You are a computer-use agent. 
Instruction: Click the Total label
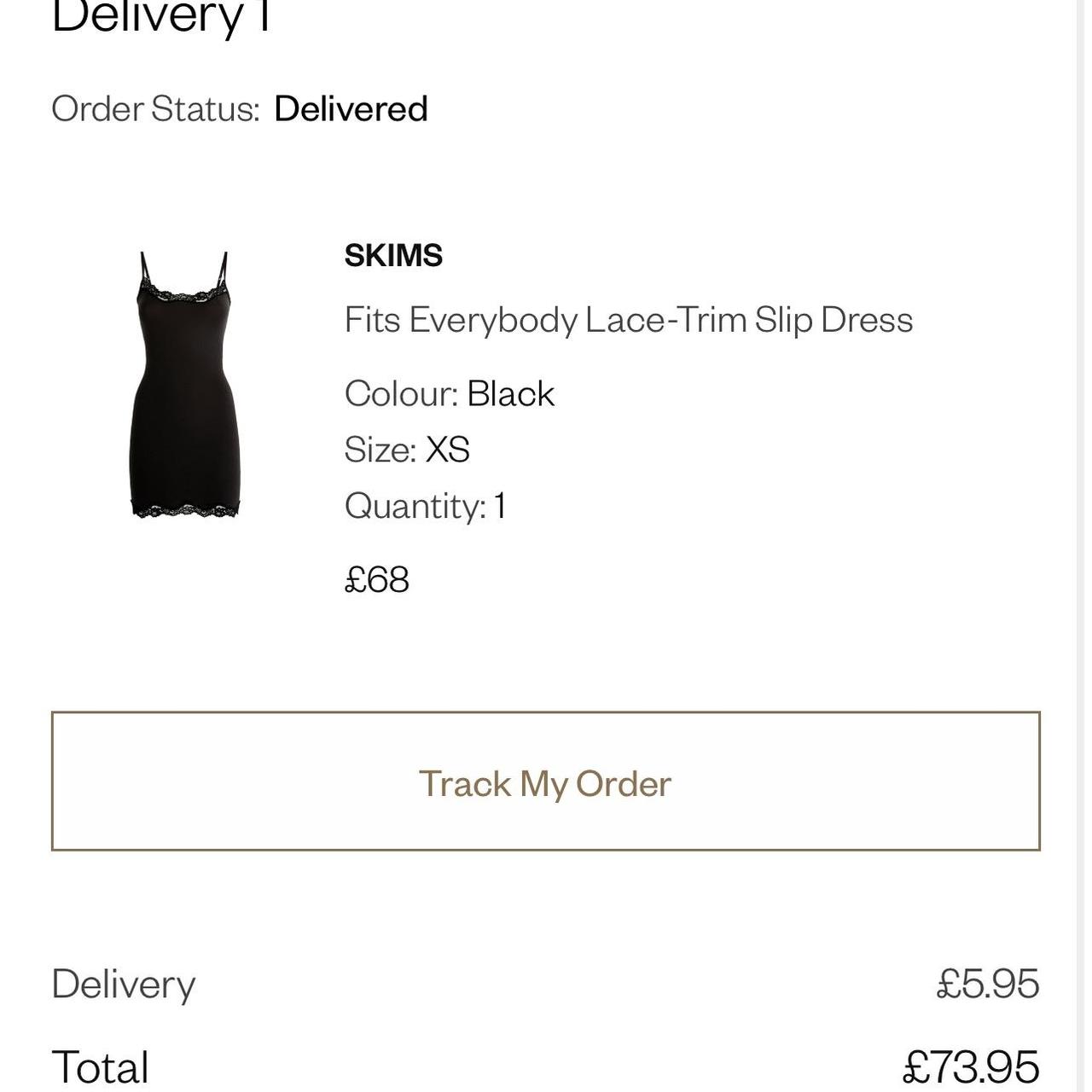click(101, 1066)
